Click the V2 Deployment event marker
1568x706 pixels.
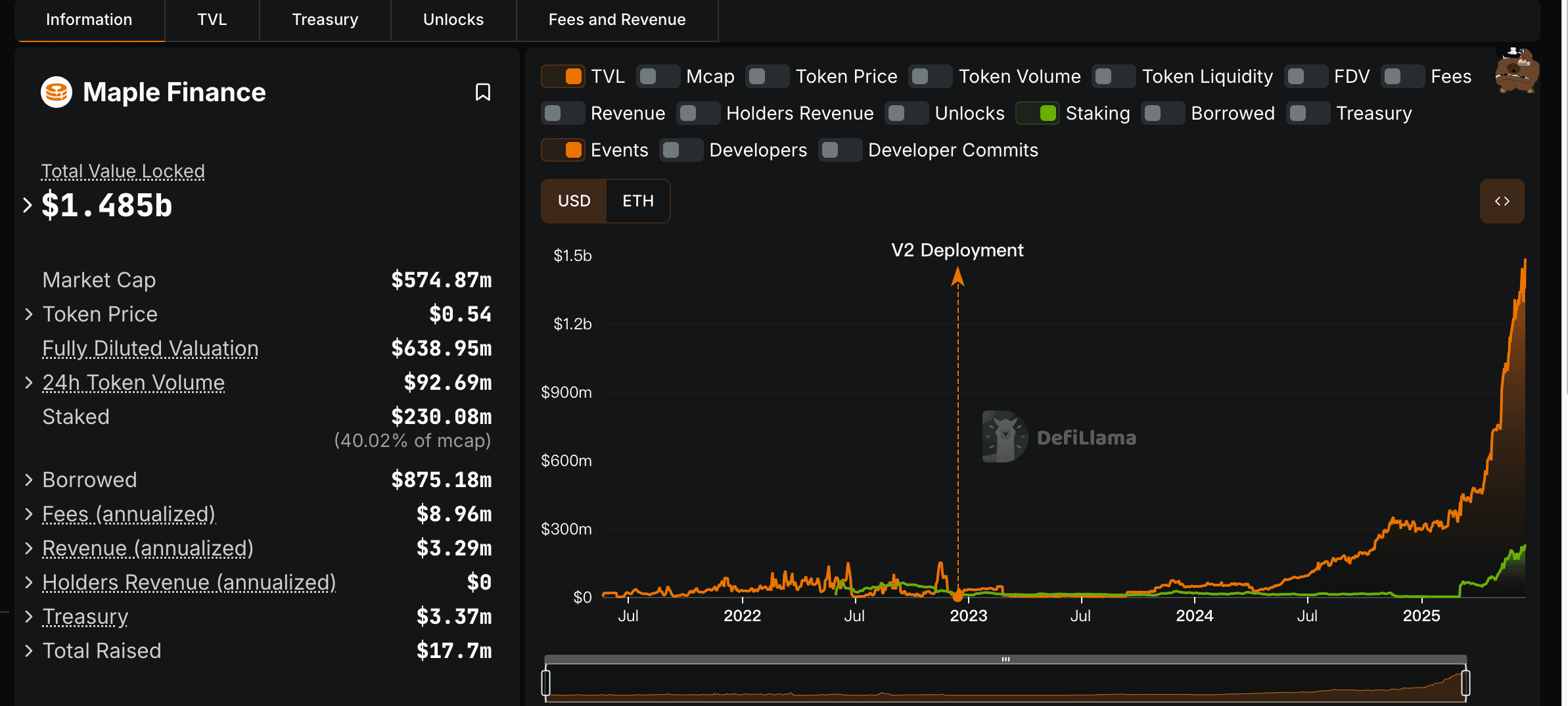click(957, 596)
